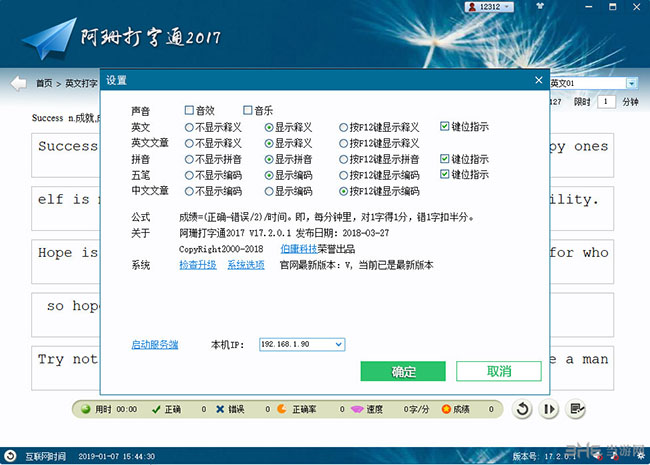
Task: Click the 'Hope is' typing line box
Action: [x=65, y=261]
